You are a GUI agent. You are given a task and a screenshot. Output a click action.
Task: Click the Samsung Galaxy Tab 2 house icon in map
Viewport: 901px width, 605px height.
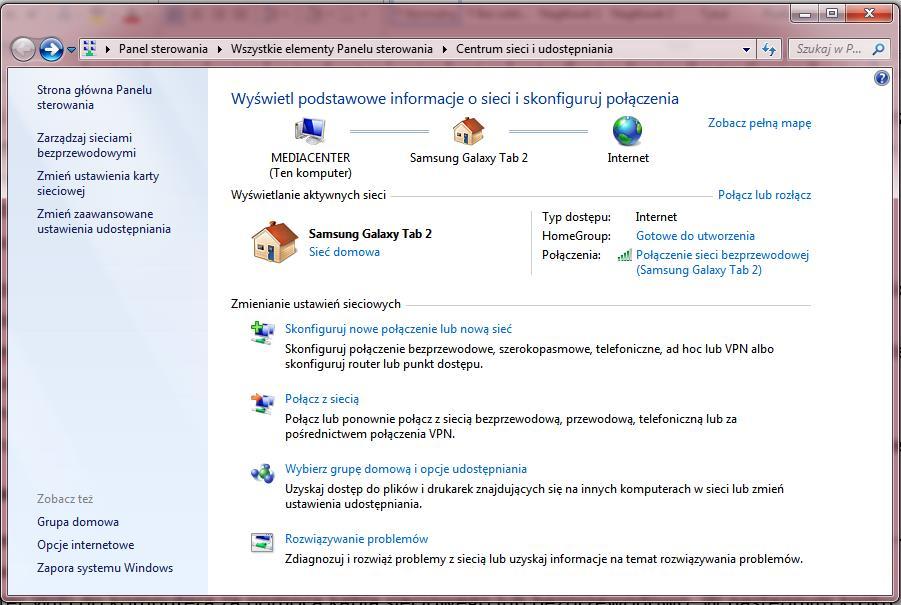point(468,130)
